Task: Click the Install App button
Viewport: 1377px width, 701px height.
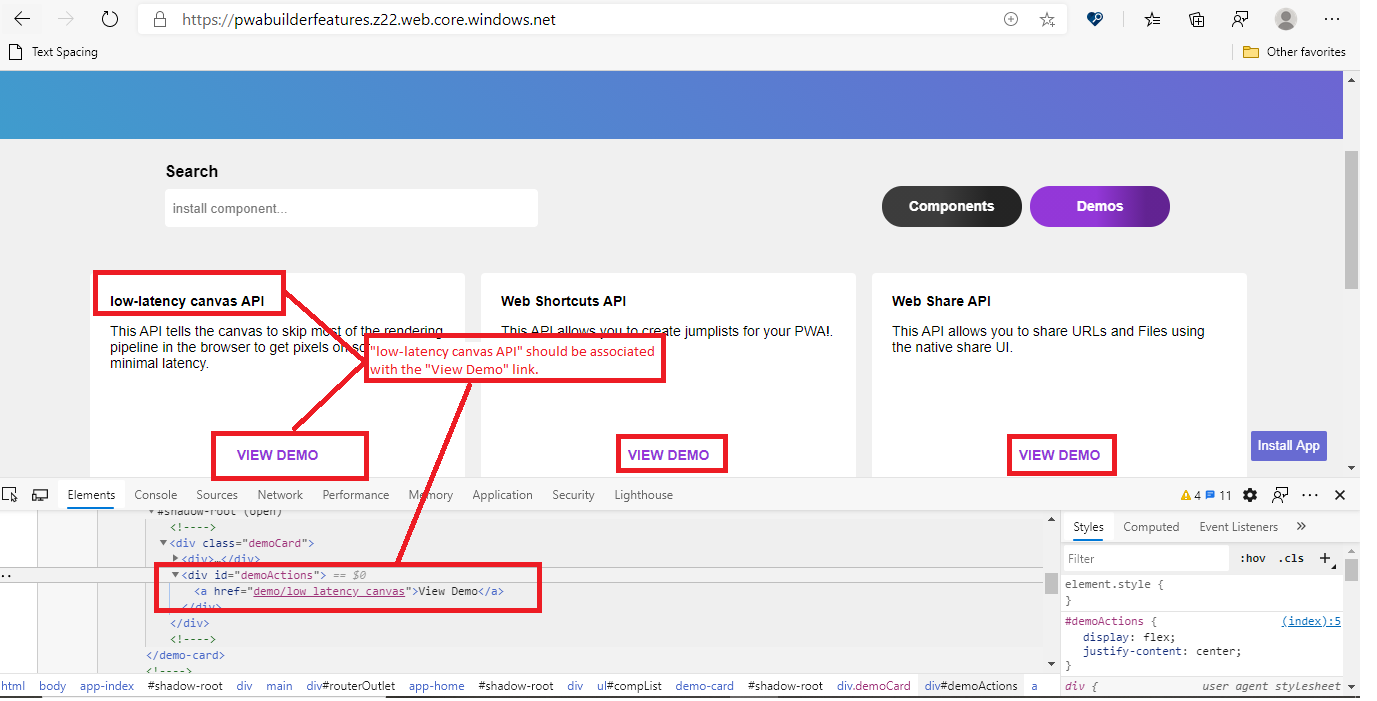Action: click(1288, 445)
